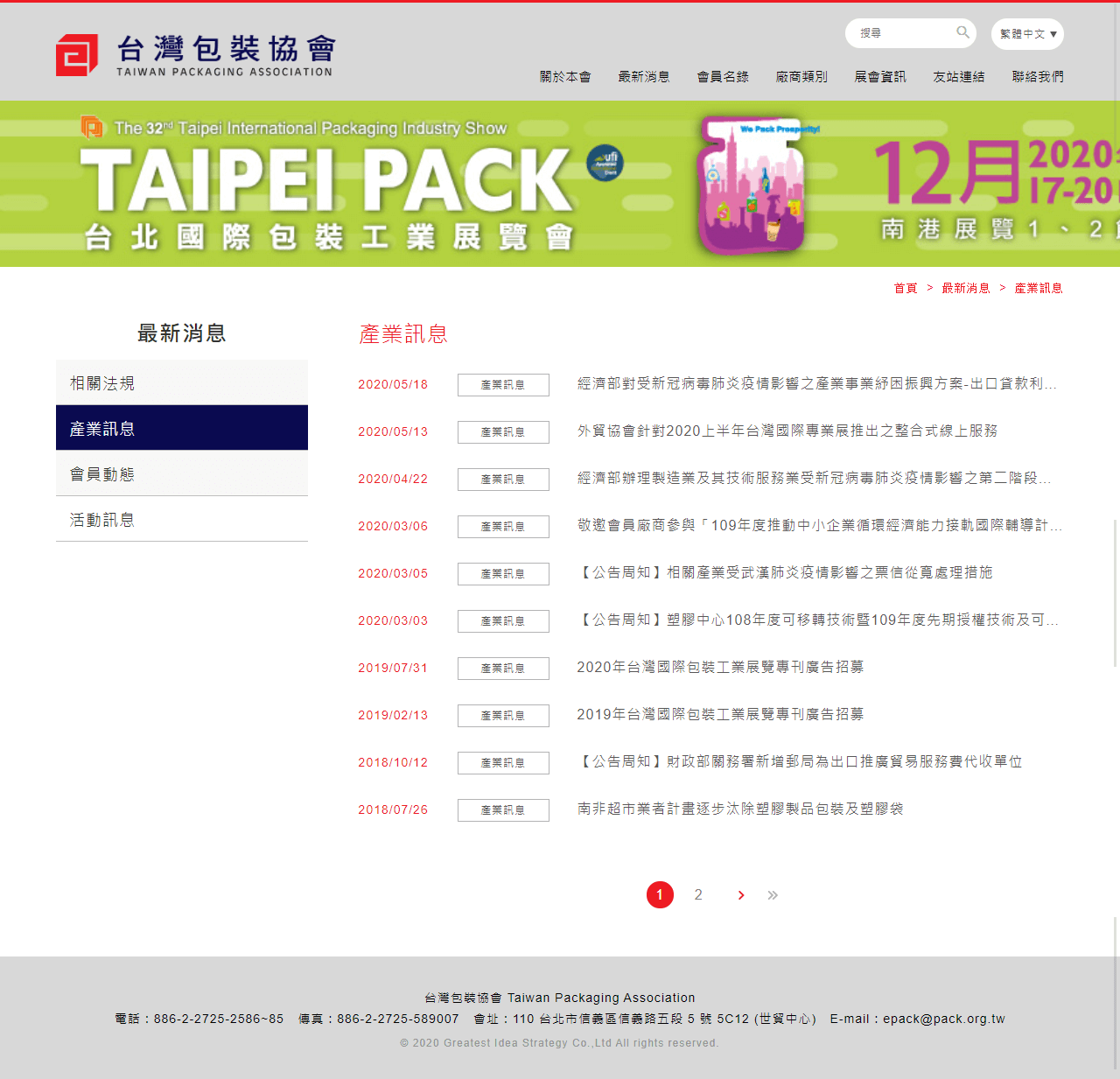Select 相關法規 in sidebar
Image resolution: width=1120 pixels, height=1079 pixels.
click(x=182, y=382)
